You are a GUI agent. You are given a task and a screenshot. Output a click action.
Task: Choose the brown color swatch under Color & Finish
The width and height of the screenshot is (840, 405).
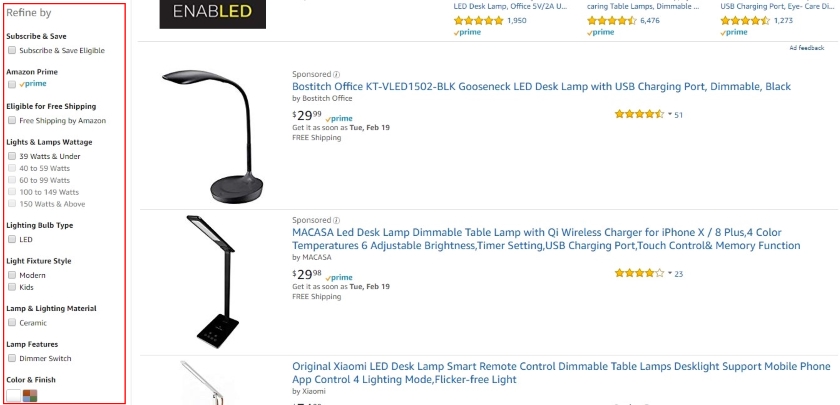(x=30, y=395)
